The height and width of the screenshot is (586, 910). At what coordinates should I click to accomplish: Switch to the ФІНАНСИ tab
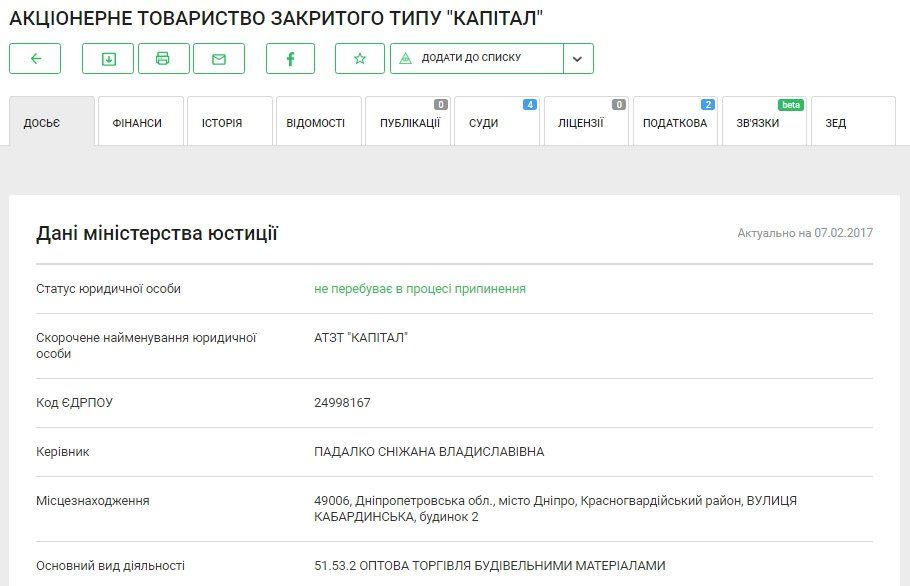(x=136, y=121)
